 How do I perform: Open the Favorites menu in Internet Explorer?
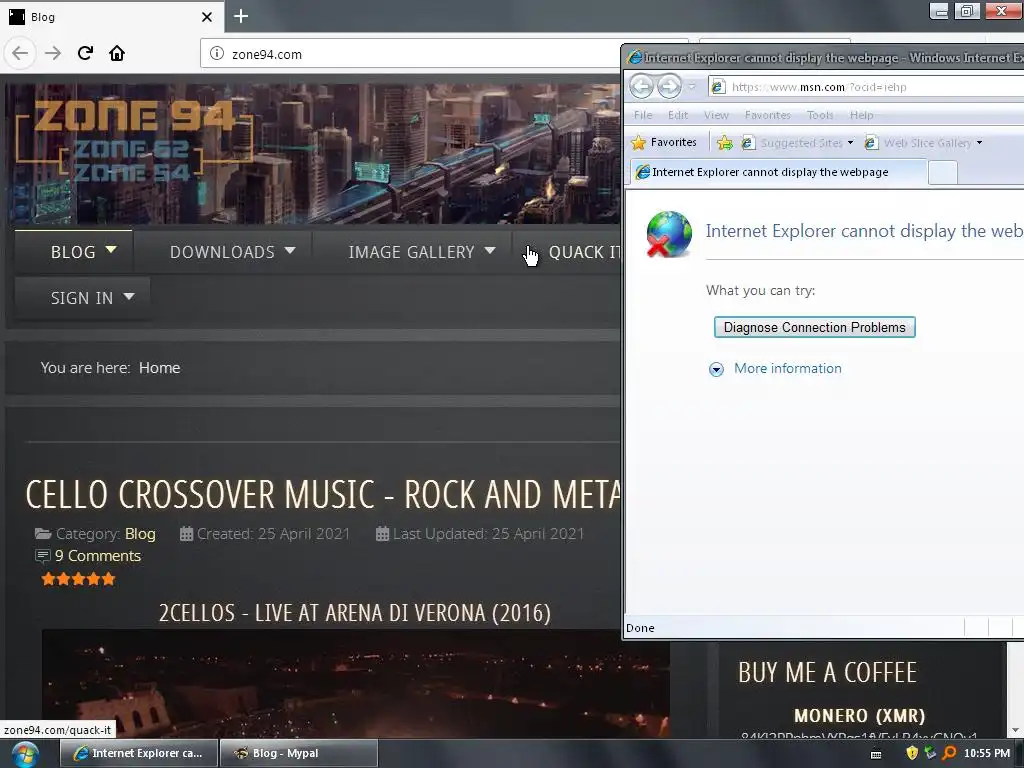tap(767, 115)
